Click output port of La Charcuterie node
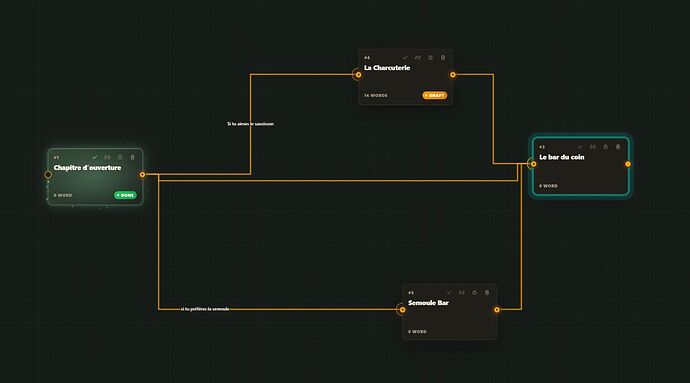Screen dimensions: 690x383 click(x=453, y=75)
